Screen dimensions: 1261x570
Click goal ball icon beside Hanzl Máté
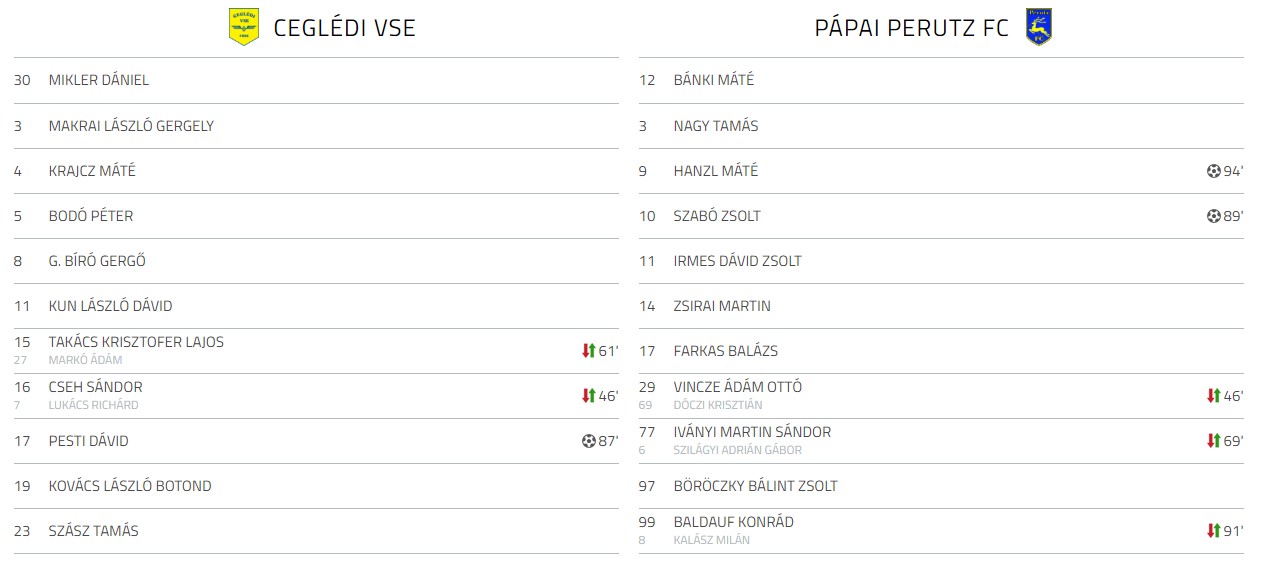1214,171
